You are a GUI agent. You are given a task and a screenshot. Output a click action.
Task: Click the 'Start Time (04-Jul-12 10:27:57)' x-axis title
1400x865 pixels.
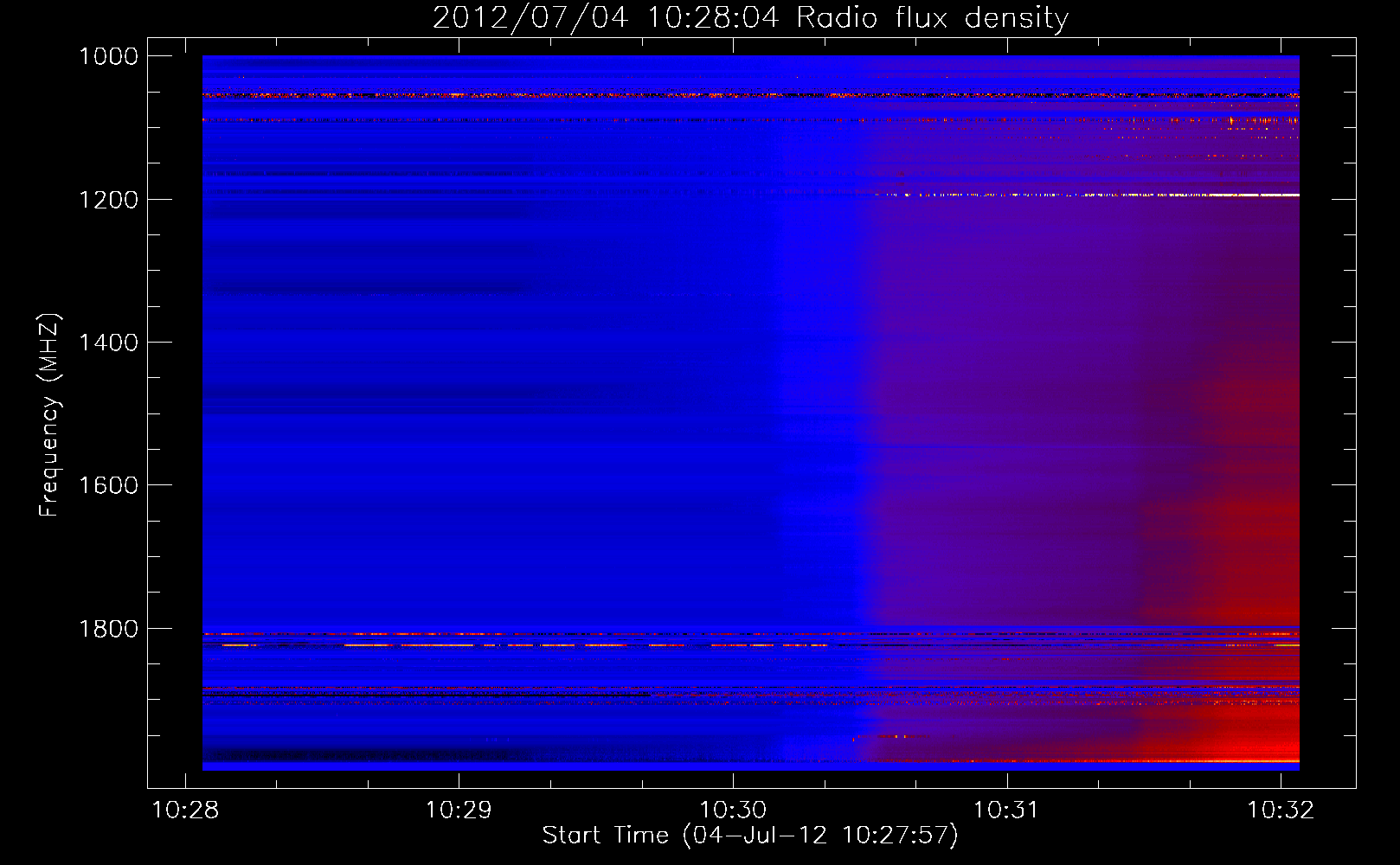(x=750, y=836)
